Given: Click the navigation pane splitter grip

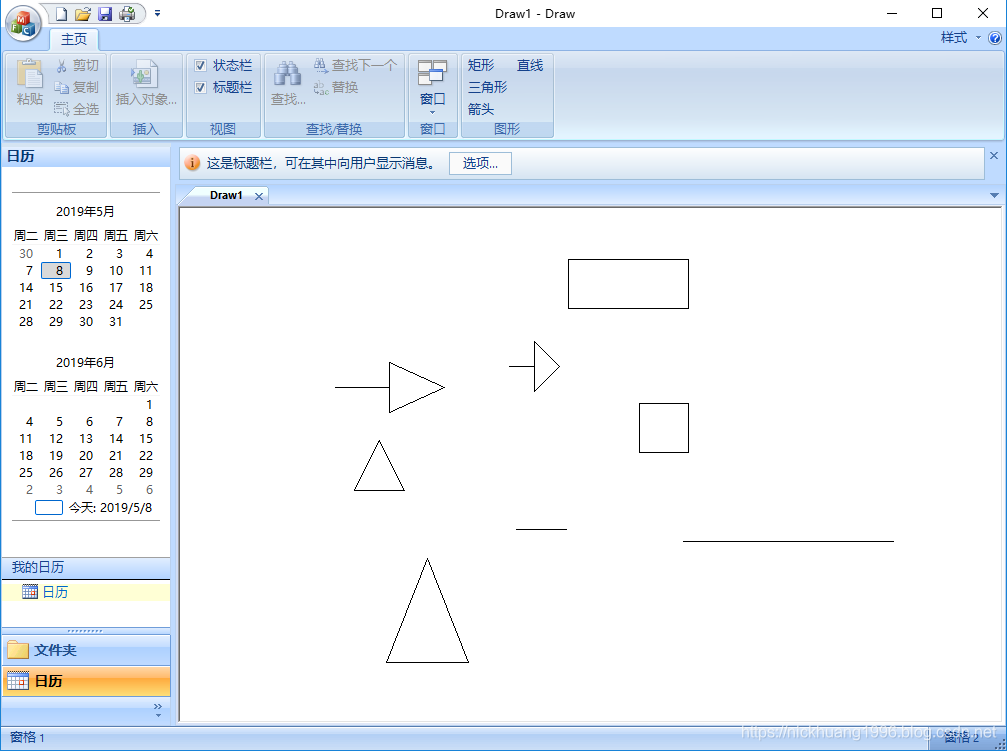Looking at the screenshot, I should pyautogui.click(x=86, y=631).
